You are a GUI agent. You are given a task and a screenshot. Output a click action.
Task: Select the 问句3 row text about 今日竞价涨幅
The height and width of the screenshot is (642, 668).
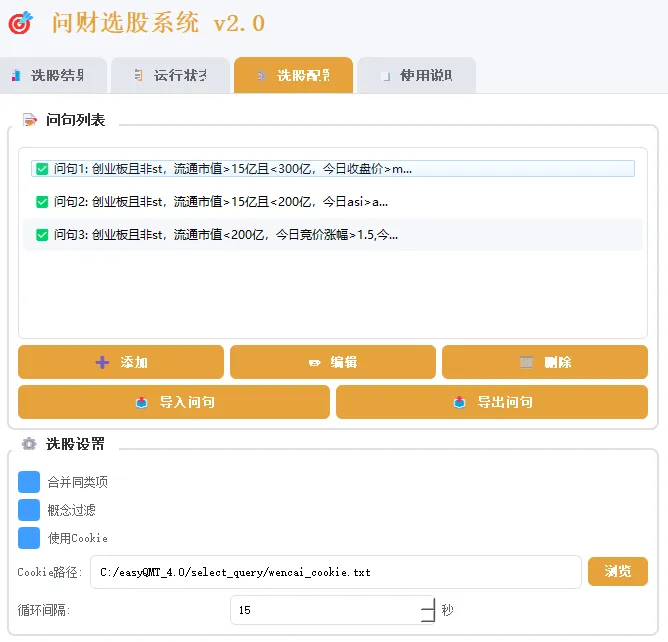click(x=226, y=235)
